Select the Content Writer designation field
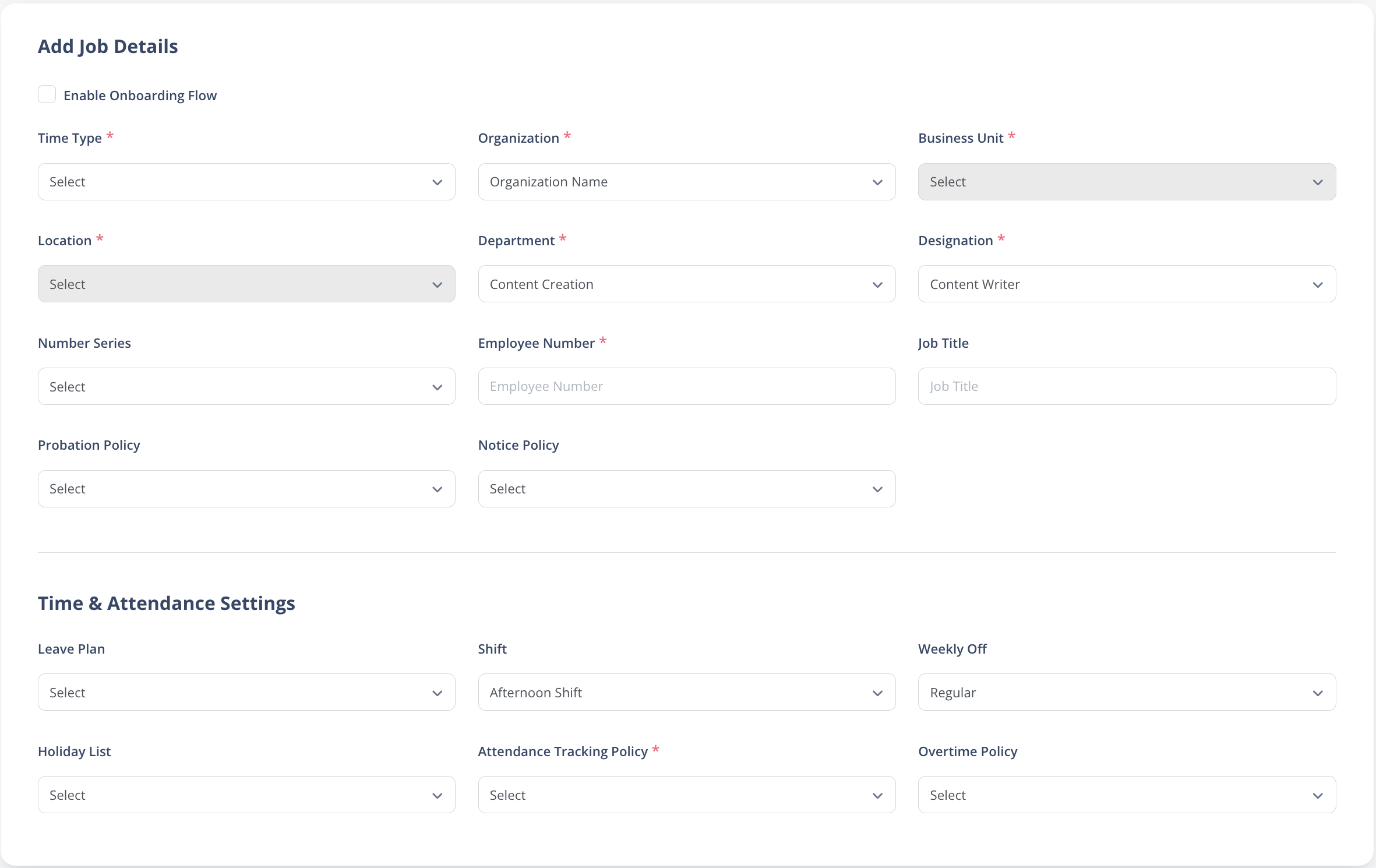 [1127, 284]
